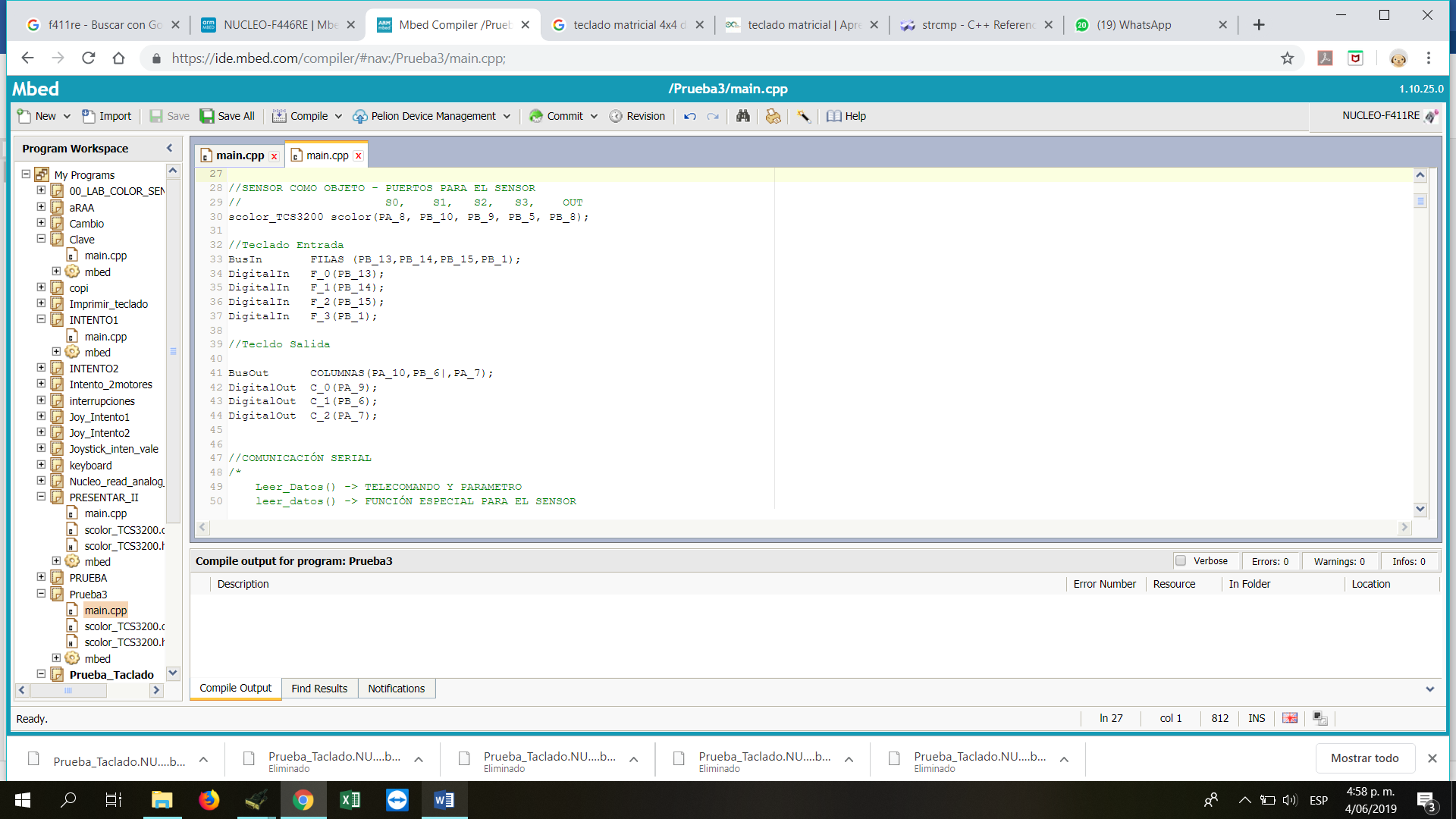The width and height of the screenshot is (1456, 819).
Task: Click the editor horizontal scrollbar track
Action: (x=804, y=527)
